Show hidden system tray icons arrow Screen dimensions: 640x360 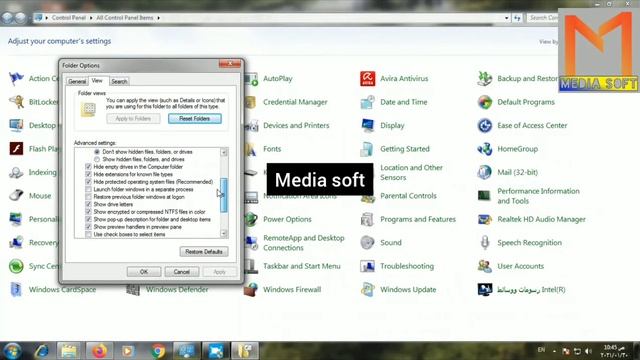point(554,351)
